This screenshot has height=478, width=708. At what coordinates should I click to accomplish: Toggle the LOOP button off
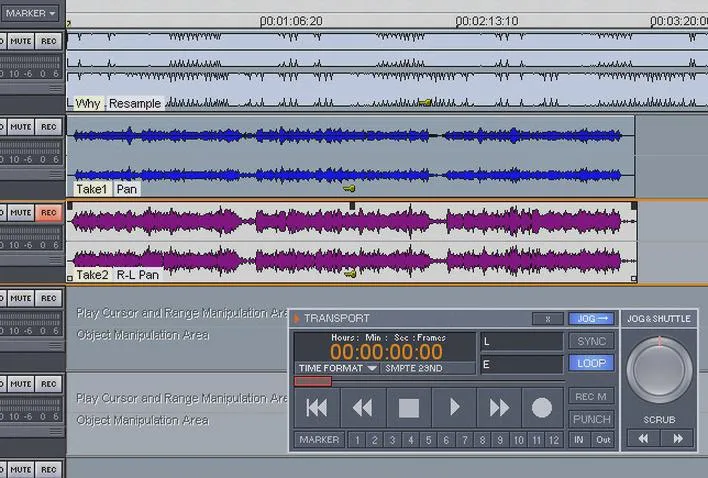[592, 363]
